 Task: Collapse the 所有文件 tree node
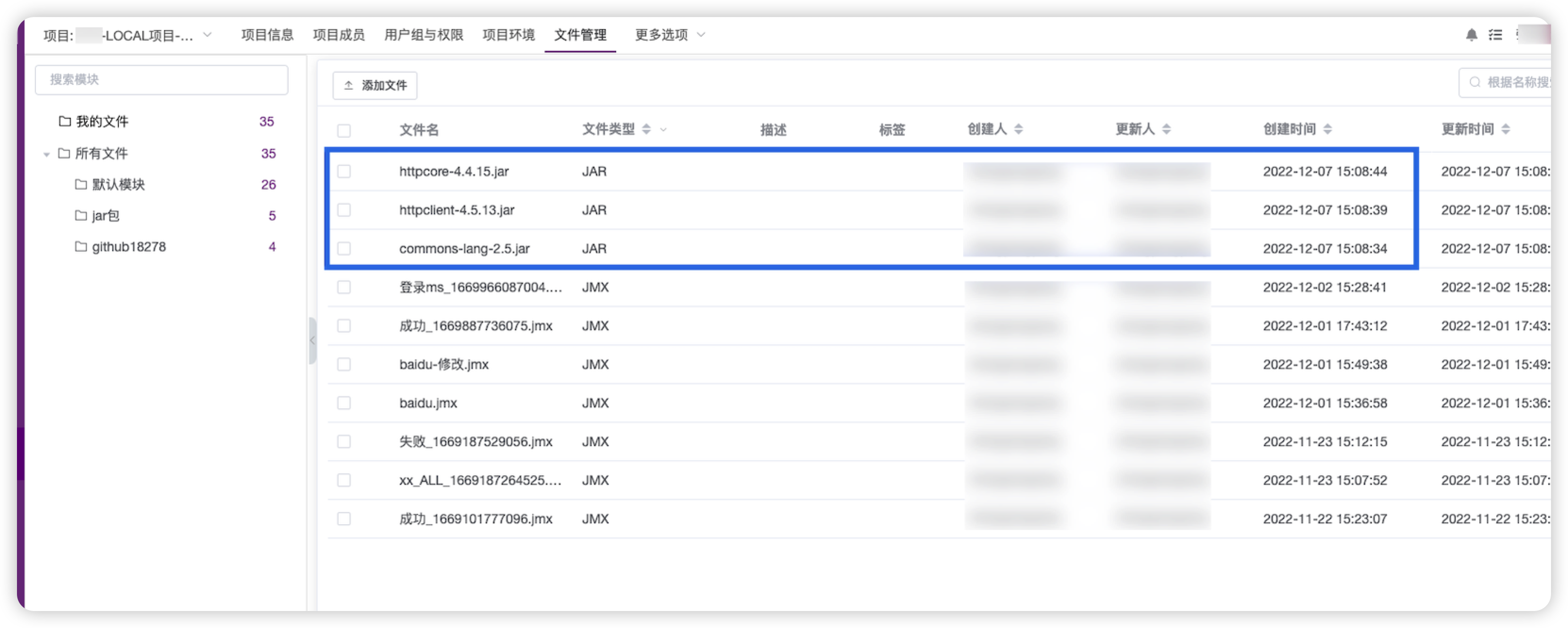(46, 154)
